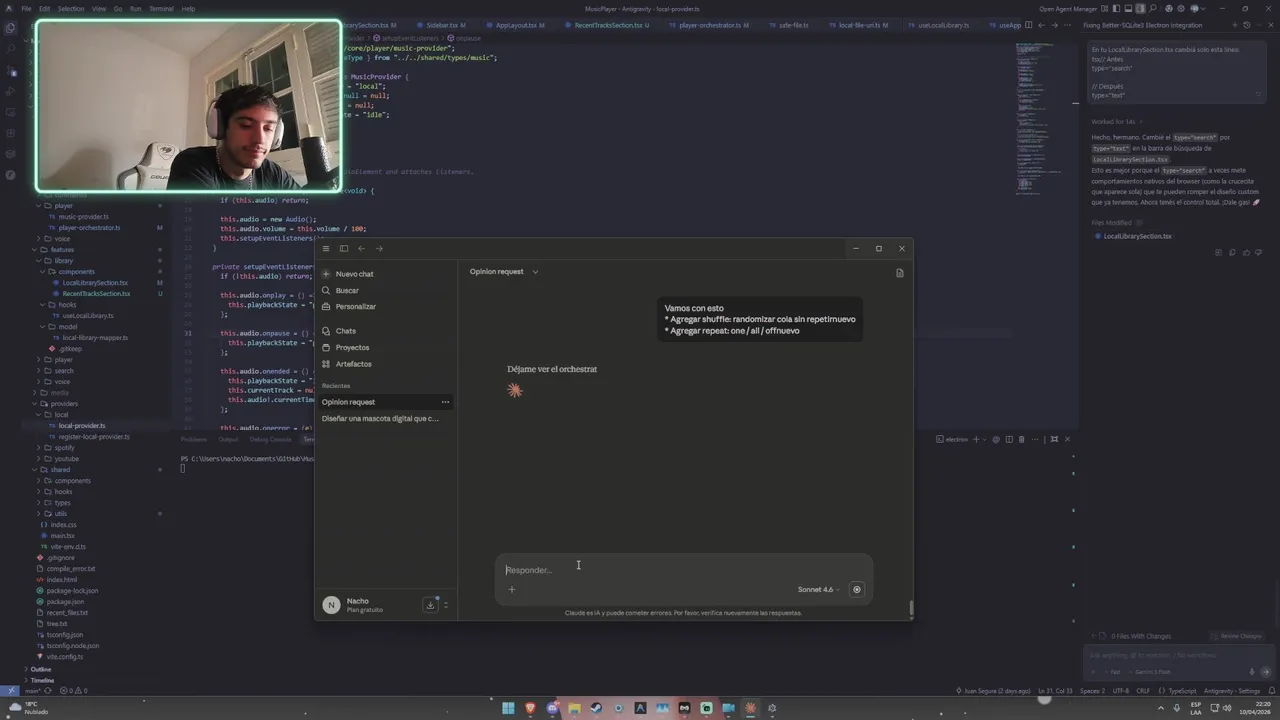Open player-orchestrator.ts in file explorer
The width and height of the screenshot is (1280, 720).
point(88,227)
